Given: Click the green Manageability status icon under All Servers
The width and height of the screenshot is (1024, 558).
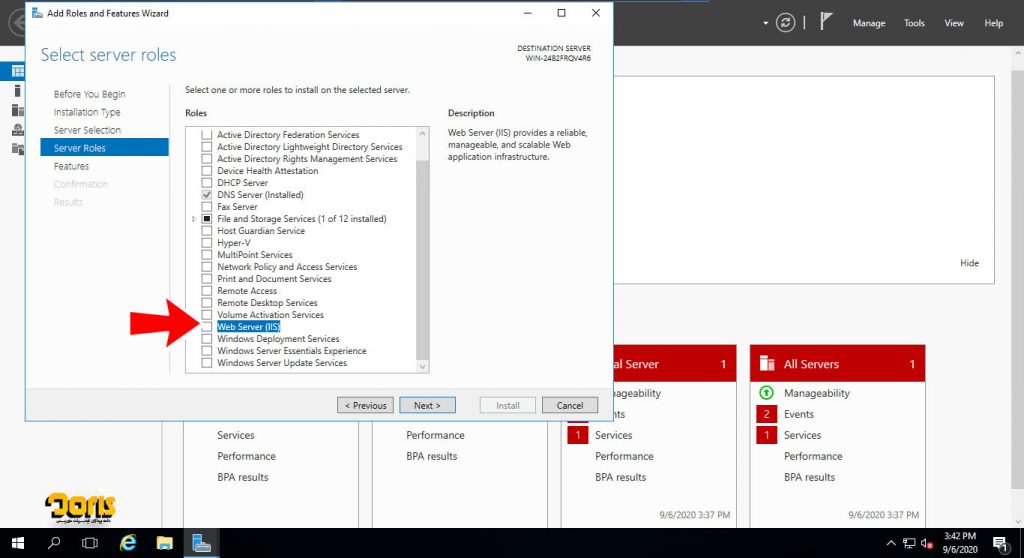Looking at the screenshot, I should point(766,393).
